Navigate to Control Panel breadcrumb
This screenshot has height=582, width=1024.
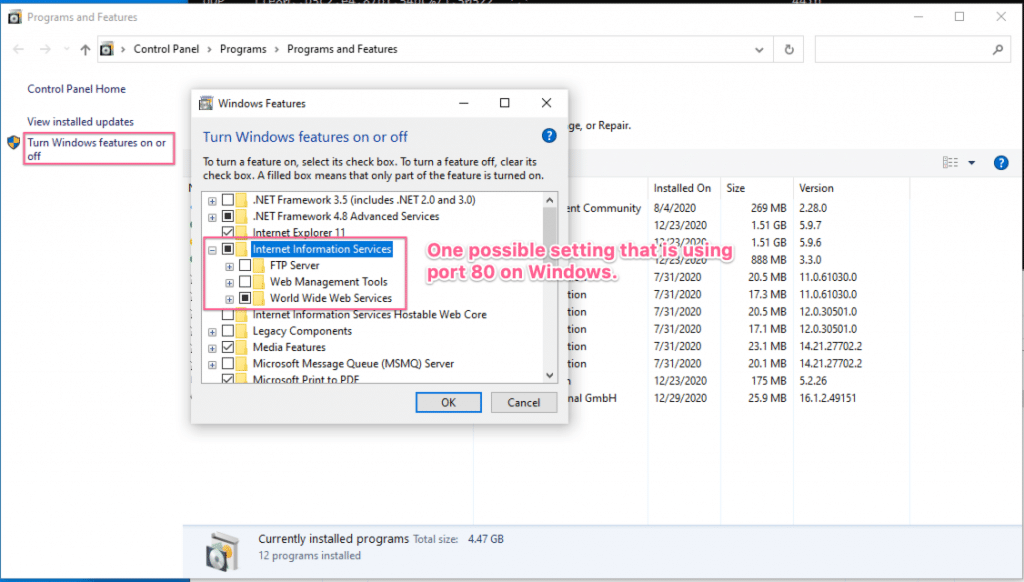pyautogui.click(x=166, y=49)
